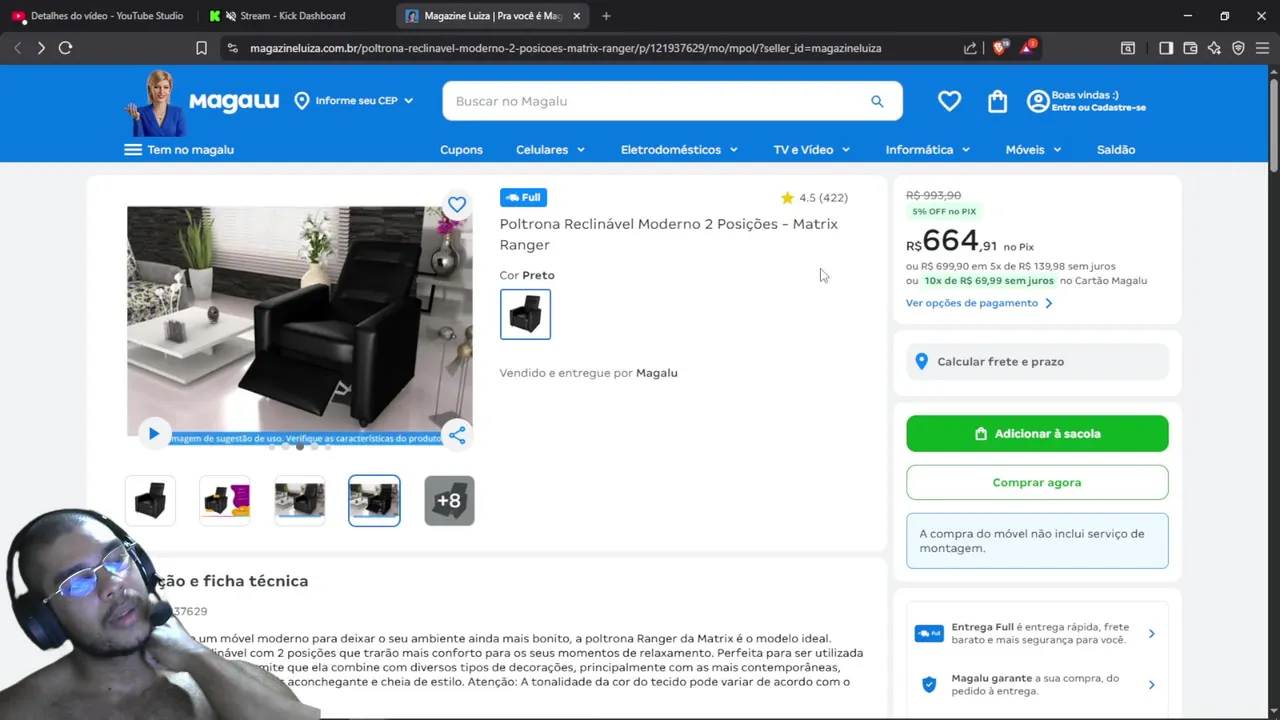This screenshot has width=1280, height=720.
Task: Click the share icon on product image
Action: point(457,435)
